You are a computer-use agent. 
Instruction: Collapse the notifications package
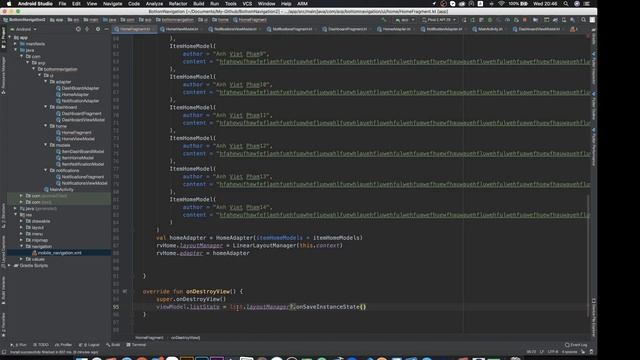pyautogui.click(x=46, y=170)
